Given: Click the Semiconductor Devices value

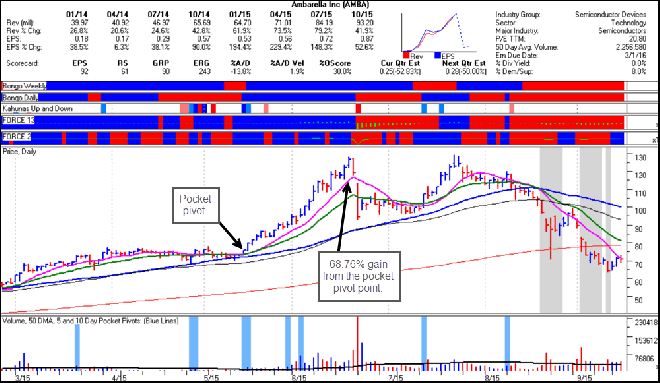Looking at the screenshot, I should pos(611,14).
